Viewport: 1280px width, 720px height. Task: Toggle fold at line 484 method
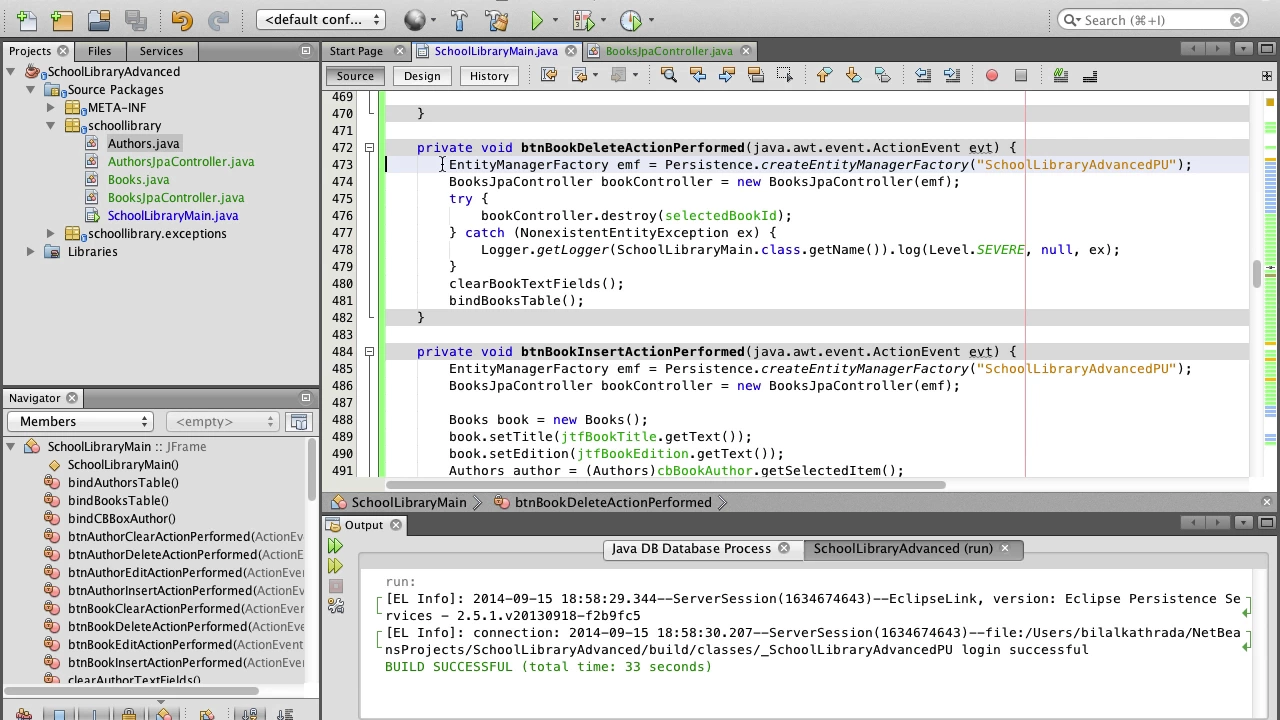369,352
